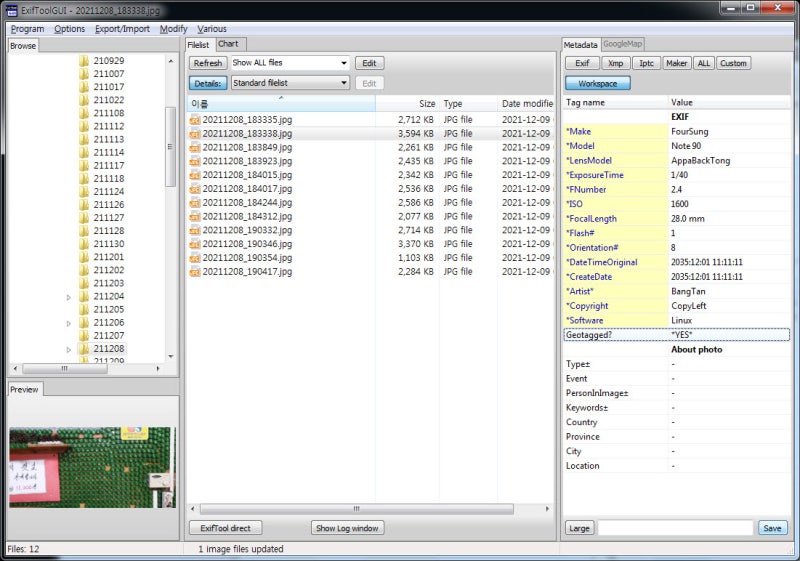Click JPG icon of 20211208_190332.jpg
800x561 pixels.
tap(195, 230)
